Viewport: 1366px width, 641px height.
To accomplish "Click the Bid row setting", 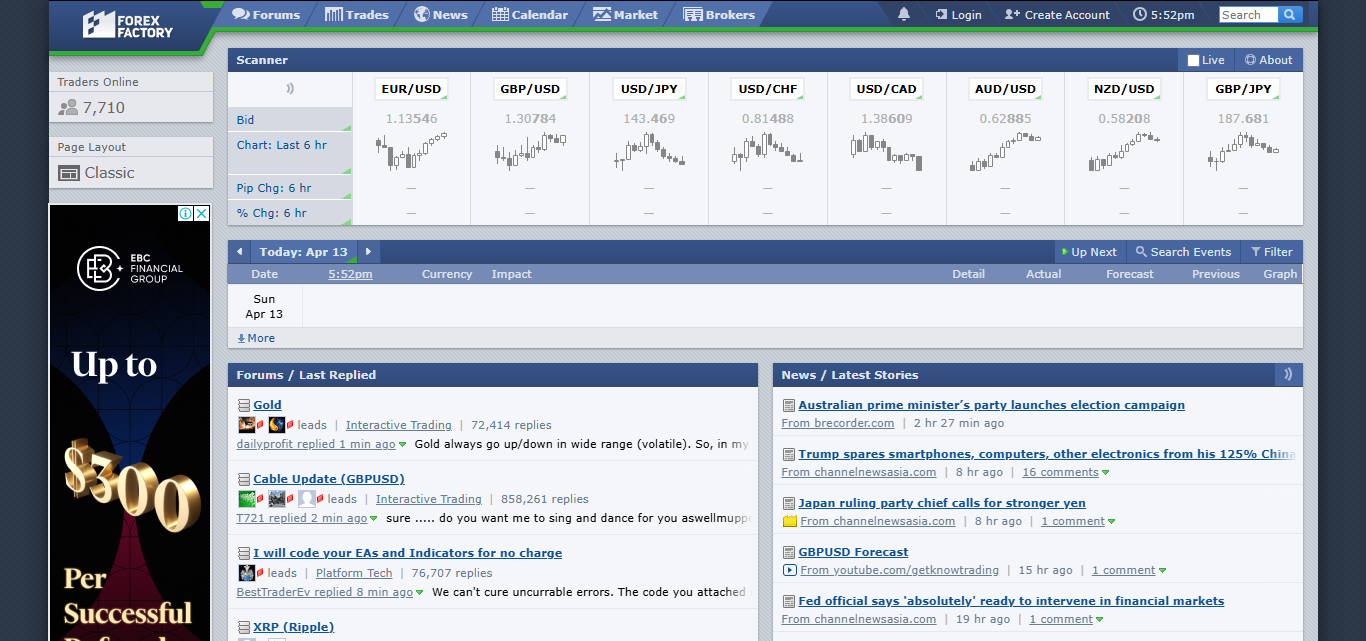I will [x=290, y=120].
